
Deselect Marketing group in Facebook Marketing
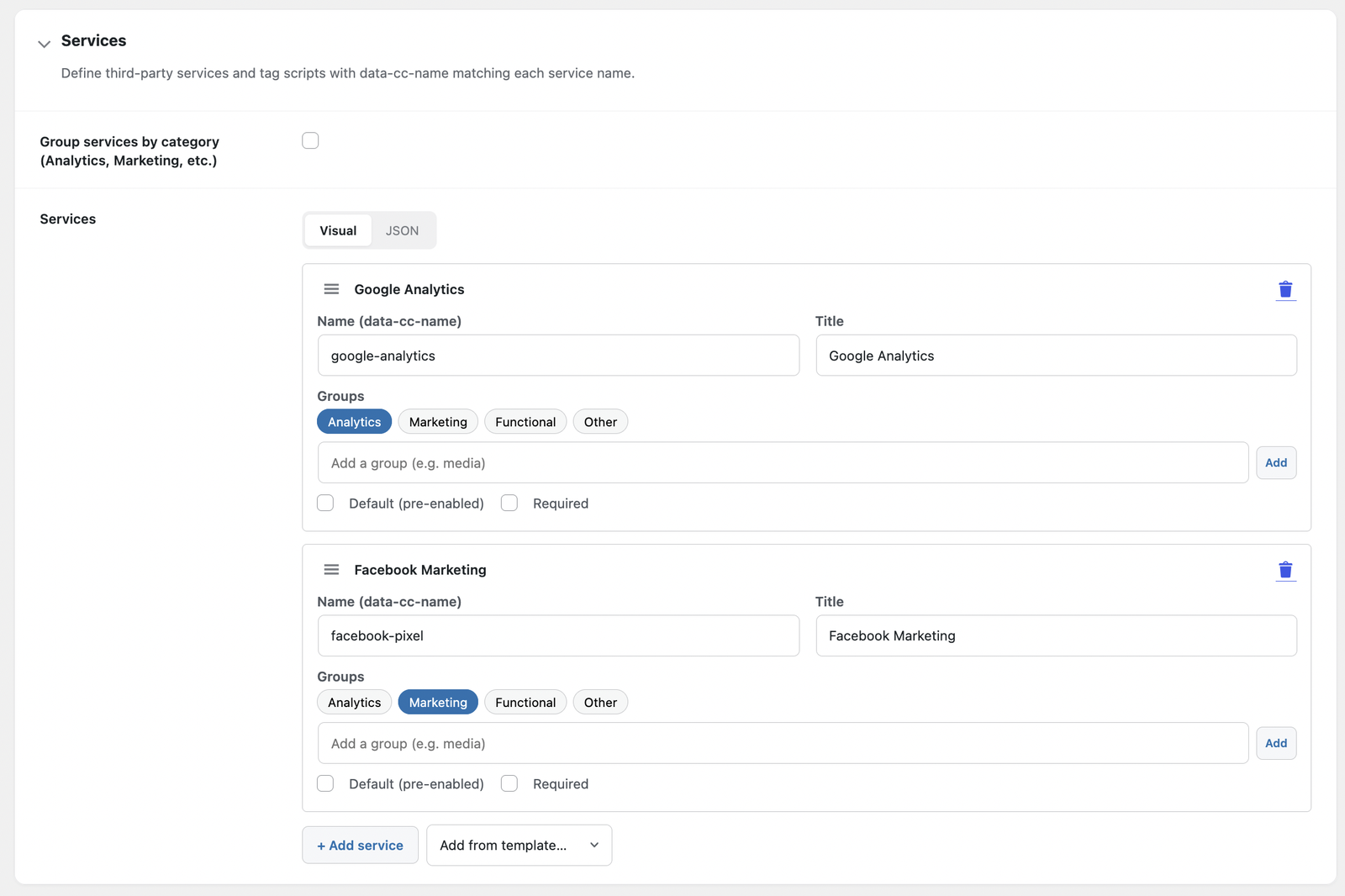coord(438,703)
